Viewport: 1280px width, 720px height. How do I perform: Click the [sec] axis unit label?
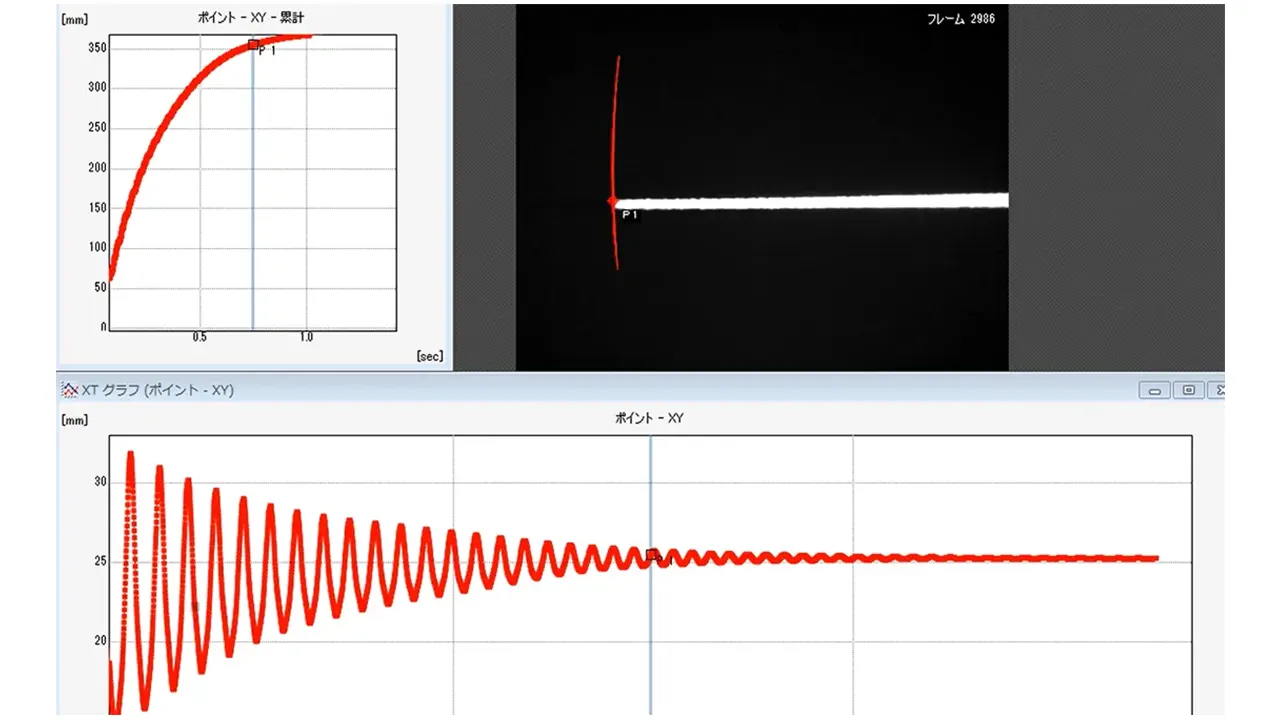(x=429, y=356)
